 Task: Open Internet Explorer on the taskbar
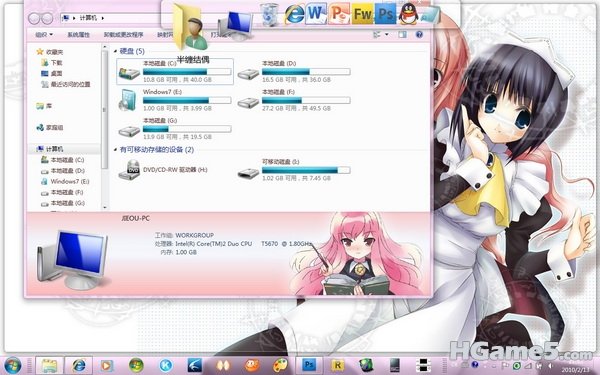pos(78,365)
